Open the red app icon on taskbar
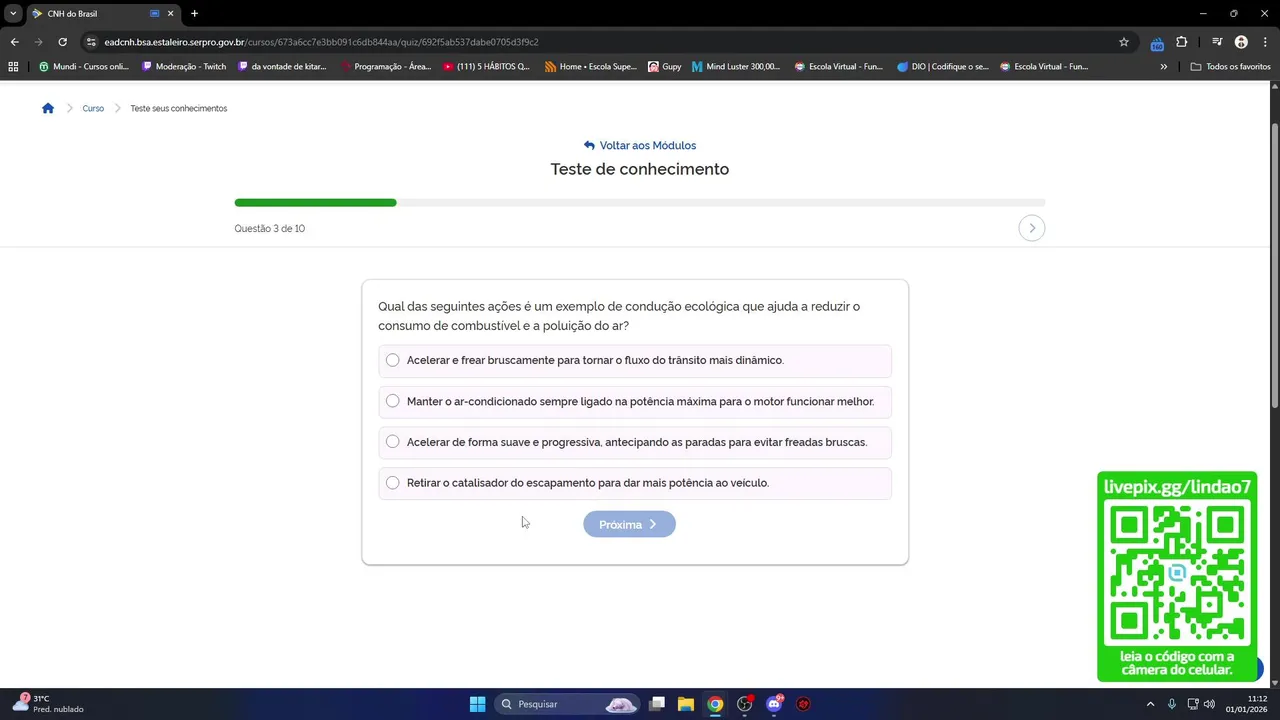This screenshot has width=1280, height=720. [x=803, y=704]
